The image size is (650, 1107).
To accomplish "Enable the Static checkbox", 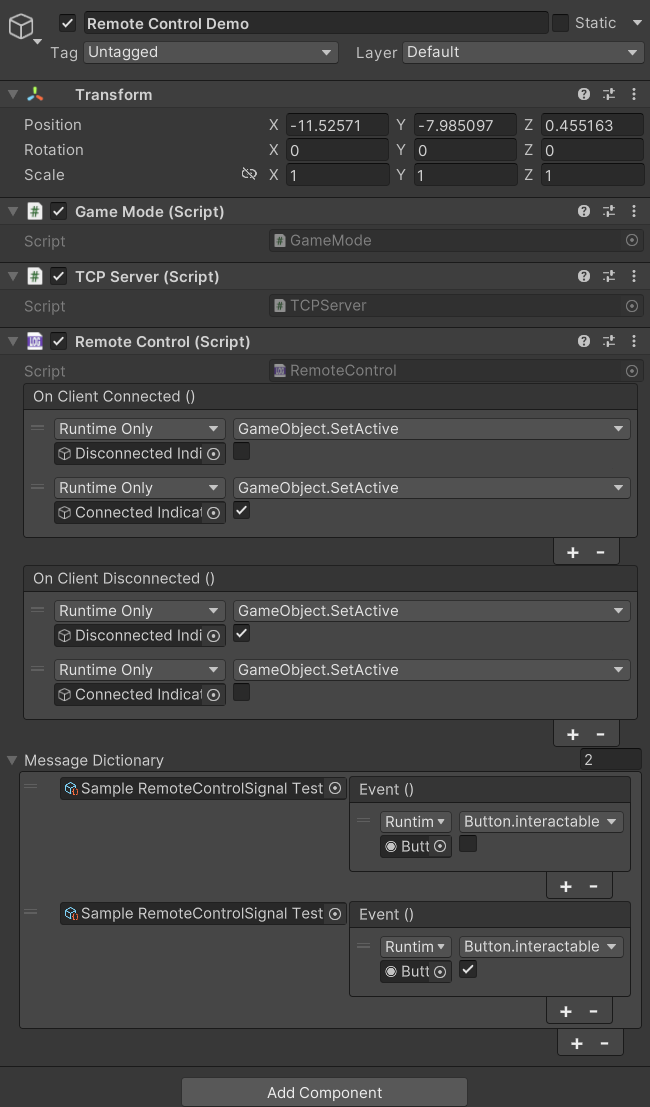I will click(x=560, y=23).
